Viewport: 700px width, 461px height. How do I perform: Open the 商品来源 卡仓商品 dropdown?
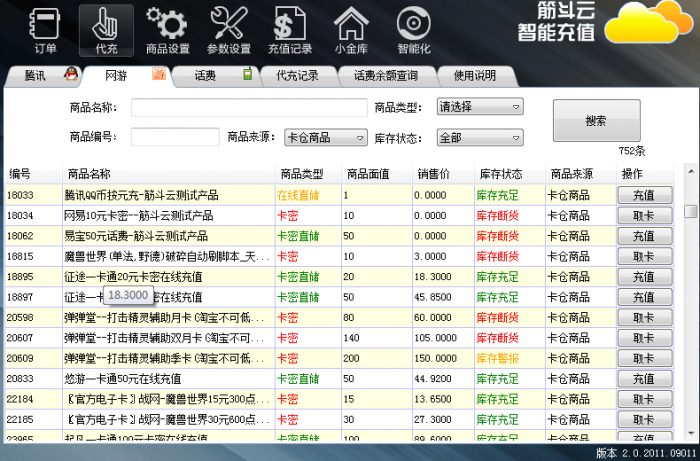326,137
